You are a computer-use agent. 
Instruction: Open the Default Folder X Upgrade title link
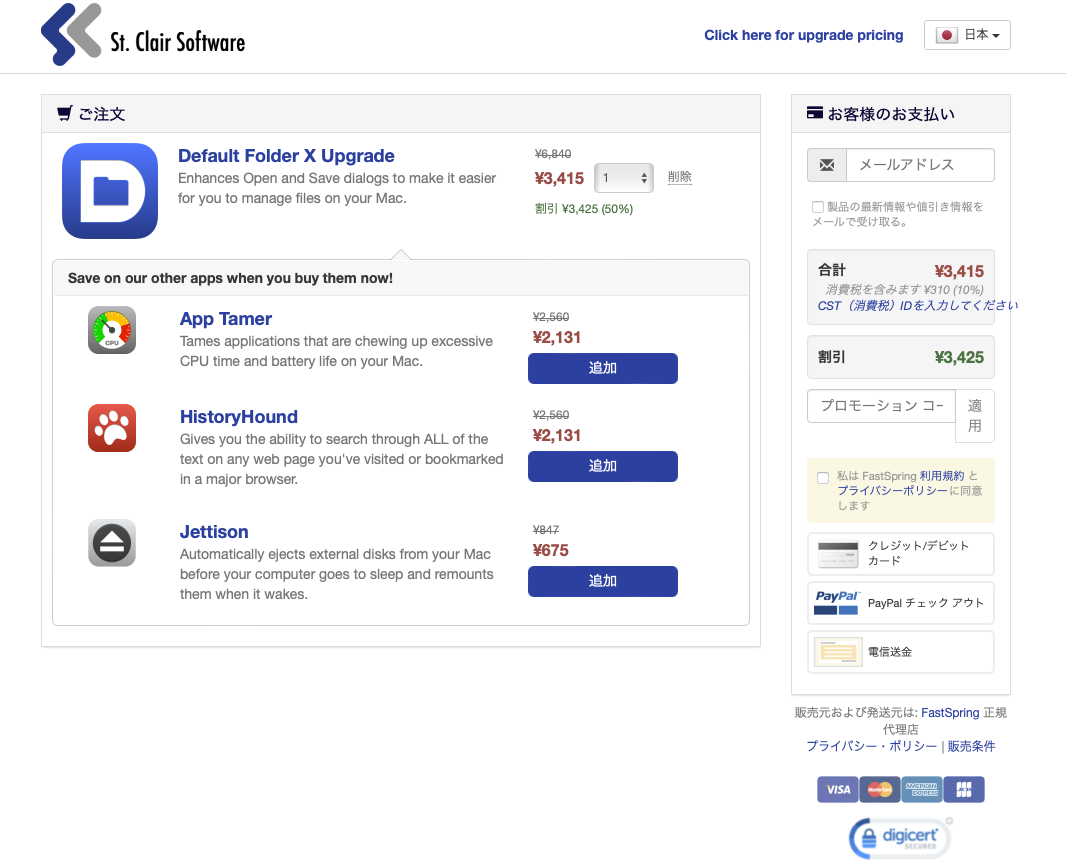point(286,156)
